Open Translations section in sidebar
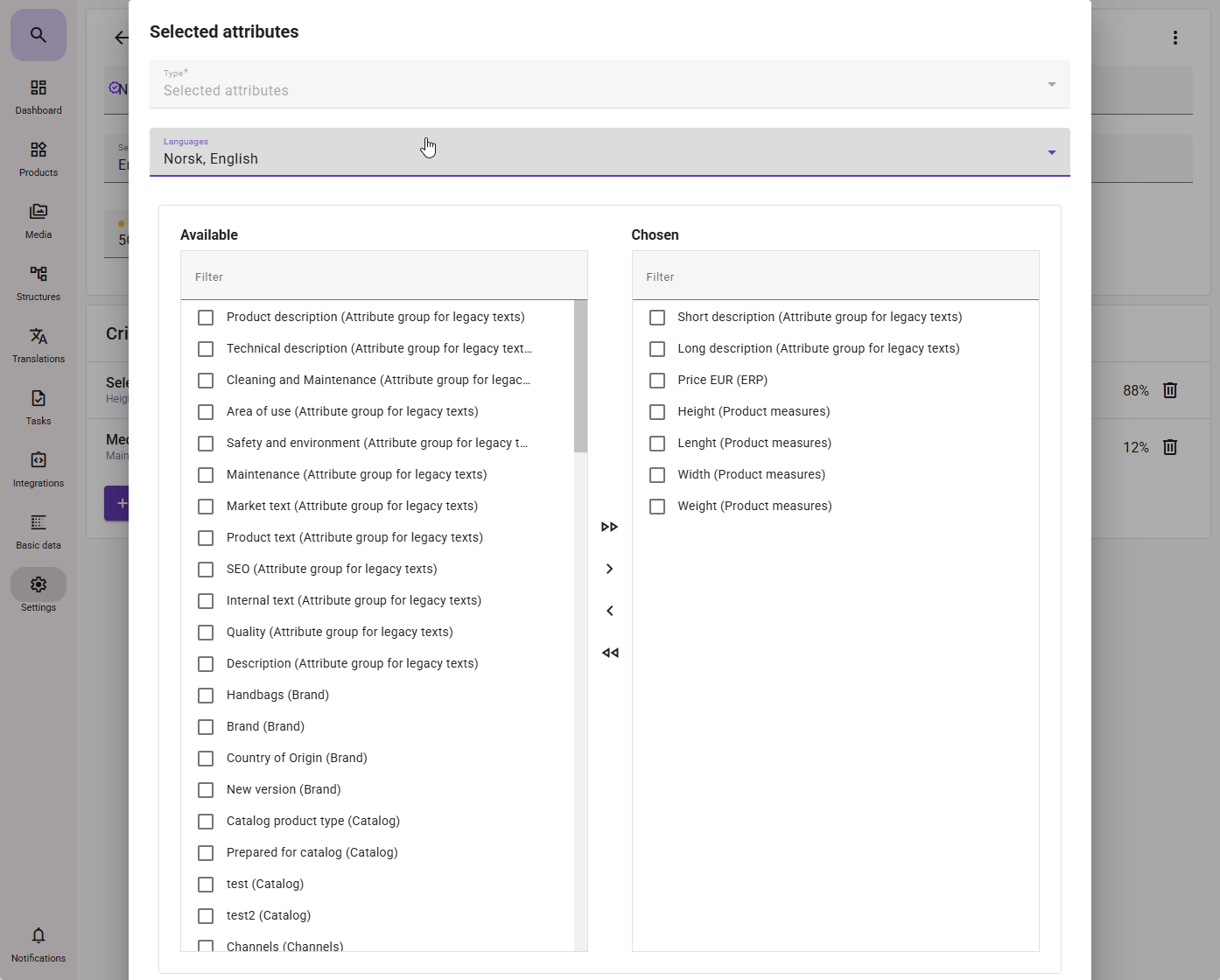 click(x=39, y=344)
